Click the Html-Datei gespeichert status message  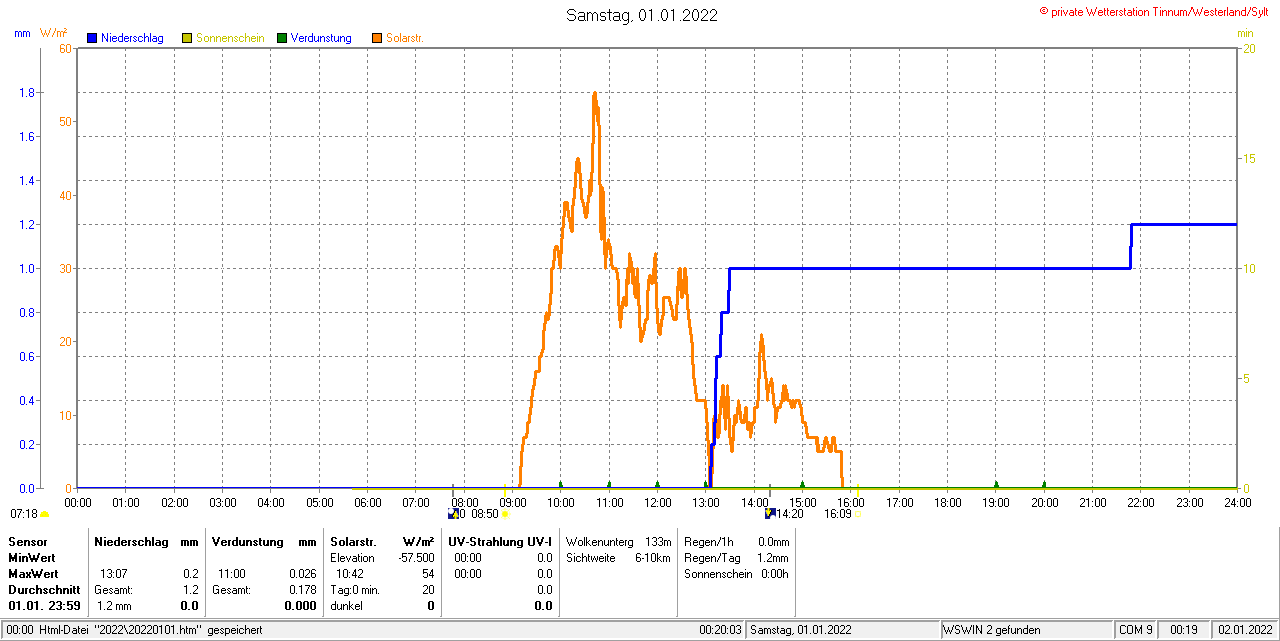pyautogui.click(x=151, y=630)
